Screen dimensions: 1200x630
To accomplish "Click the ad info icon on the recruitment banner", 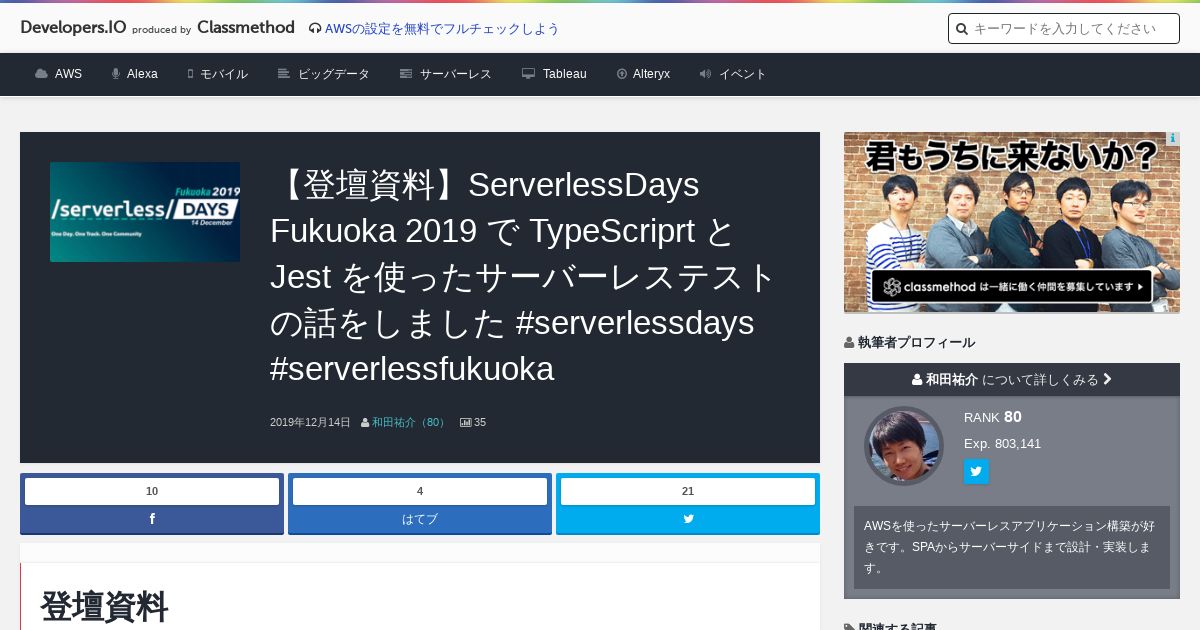I will tap(1172, 139).
